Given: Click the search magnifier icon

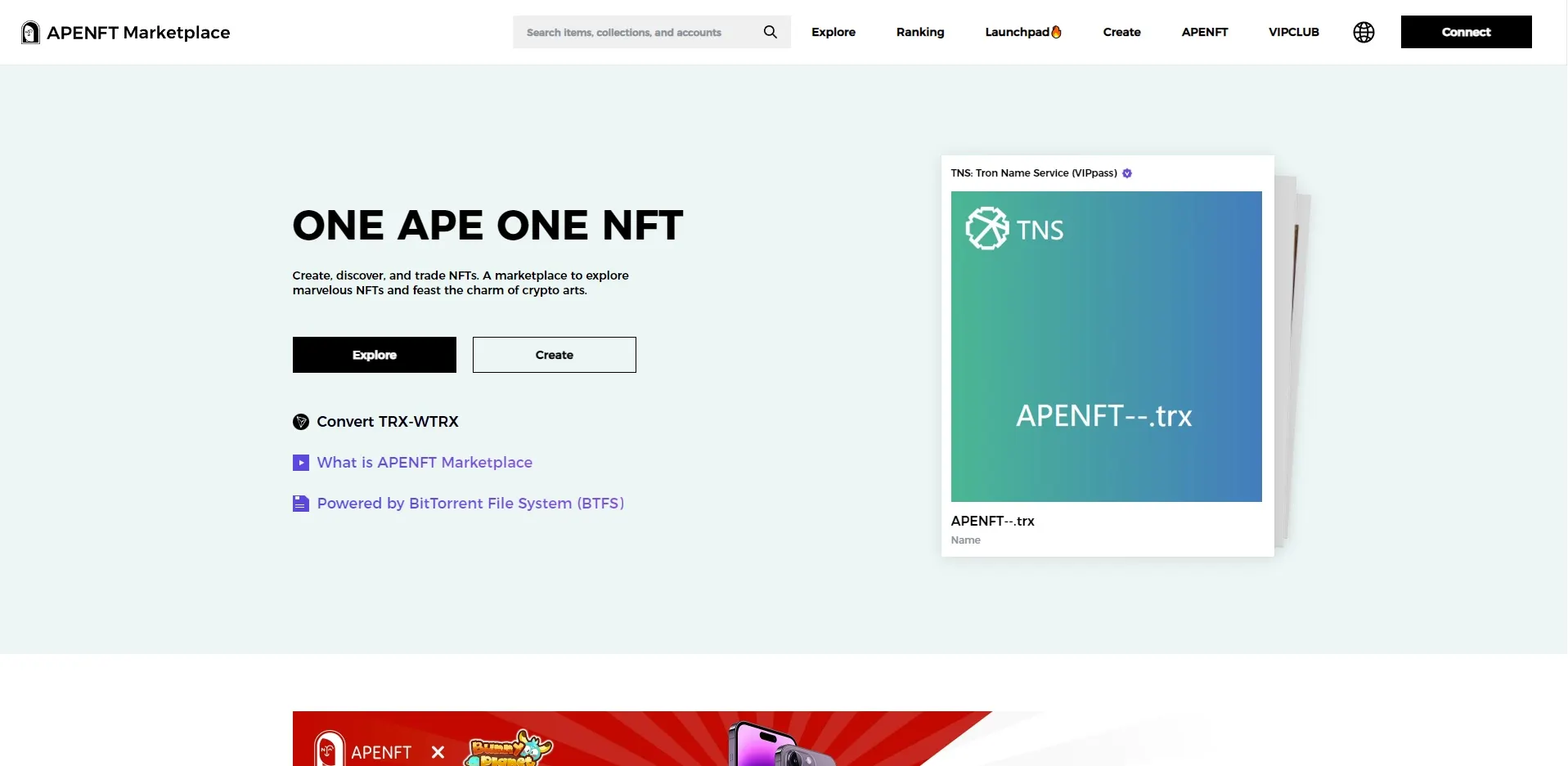Looking at the screenshot, I should point(769,32).
